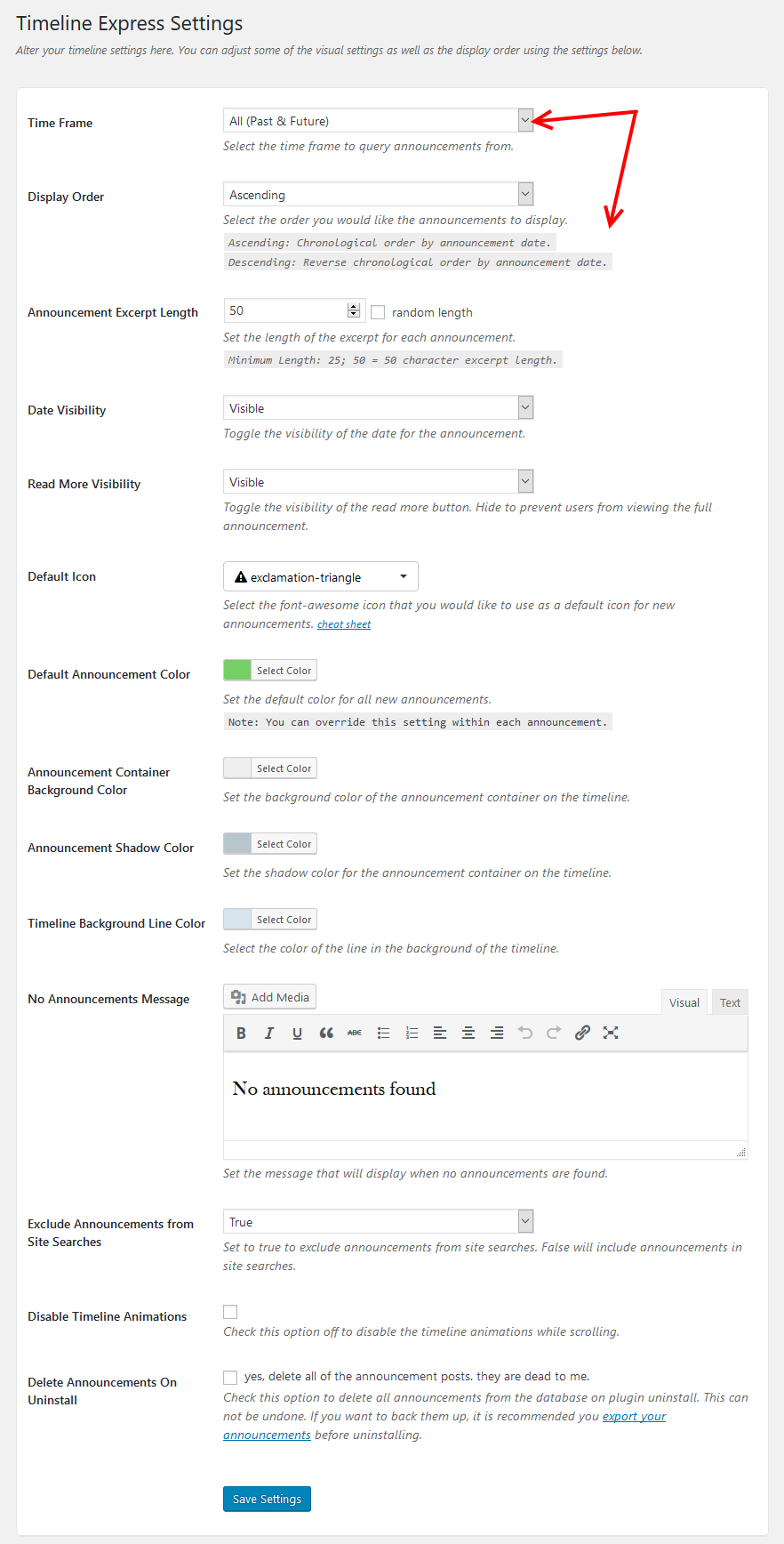Open the Time Frame dropdown
784x1544 pixels.
(x=379, y=121)
